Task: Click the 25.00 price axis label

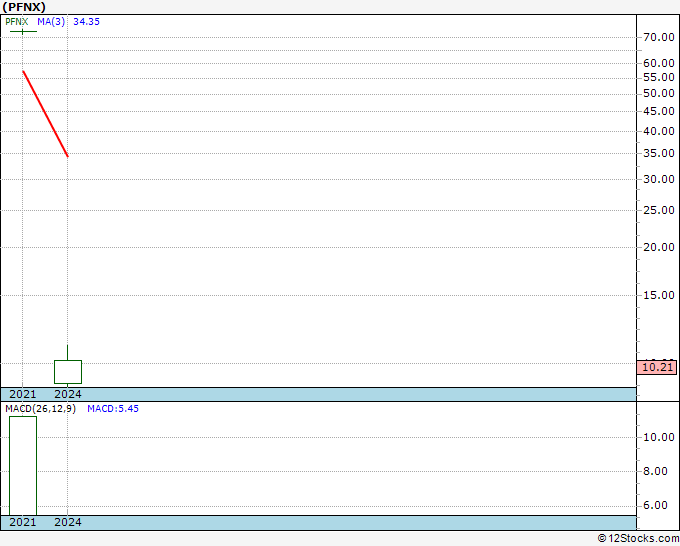Action: (x=659, y=210)
